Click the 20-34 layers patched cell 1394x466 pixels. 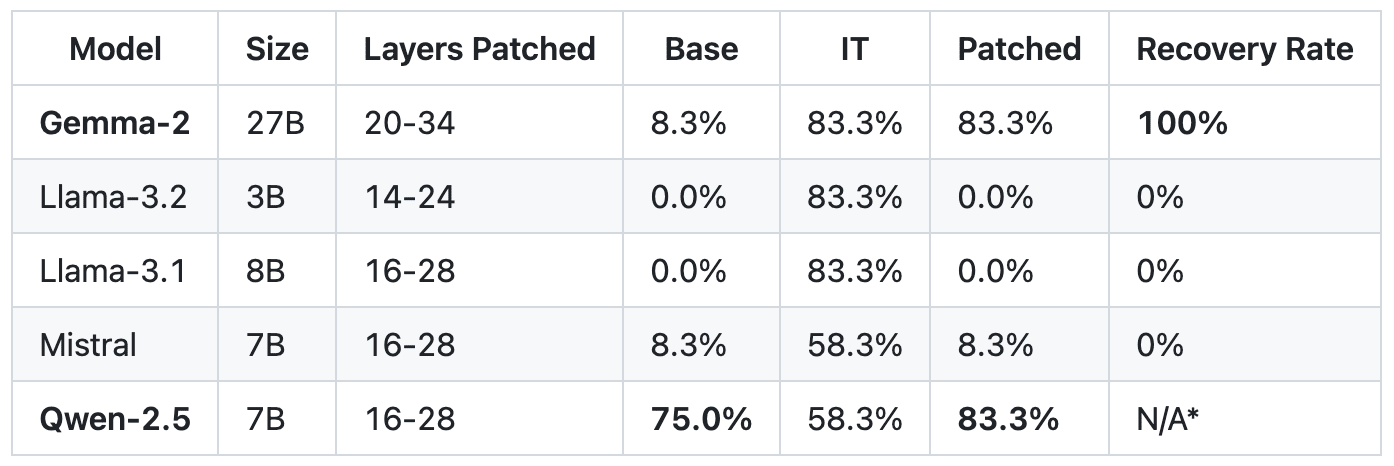(x=409, y=123)
